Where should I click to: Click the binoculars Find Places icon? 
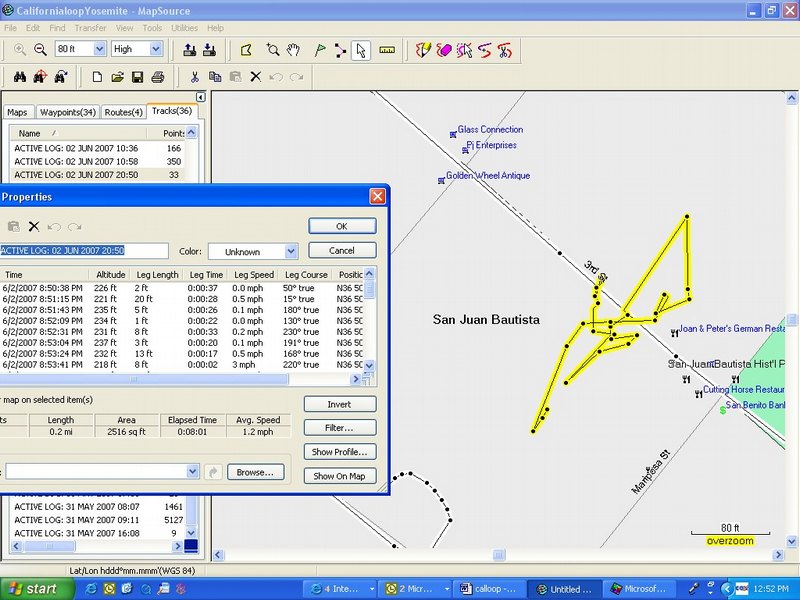[x=18, y=77]
